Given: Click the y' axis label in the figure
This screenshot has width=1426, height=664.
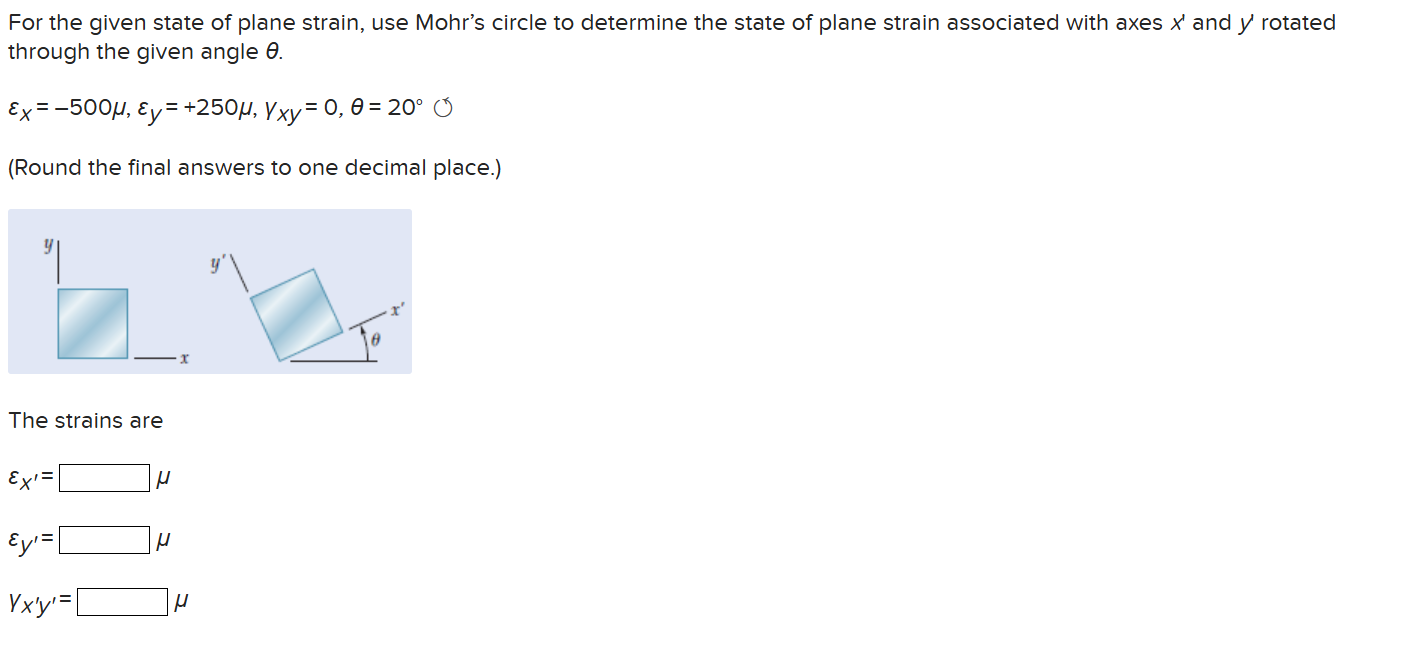Looking at the screenshot, I should (x=216, y=264).
